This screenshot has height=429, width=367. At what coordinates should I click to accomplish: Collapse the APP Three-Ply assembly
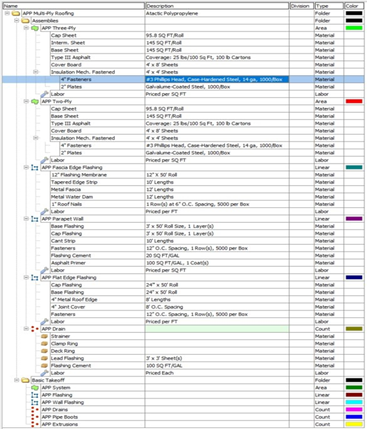[26, 28]
